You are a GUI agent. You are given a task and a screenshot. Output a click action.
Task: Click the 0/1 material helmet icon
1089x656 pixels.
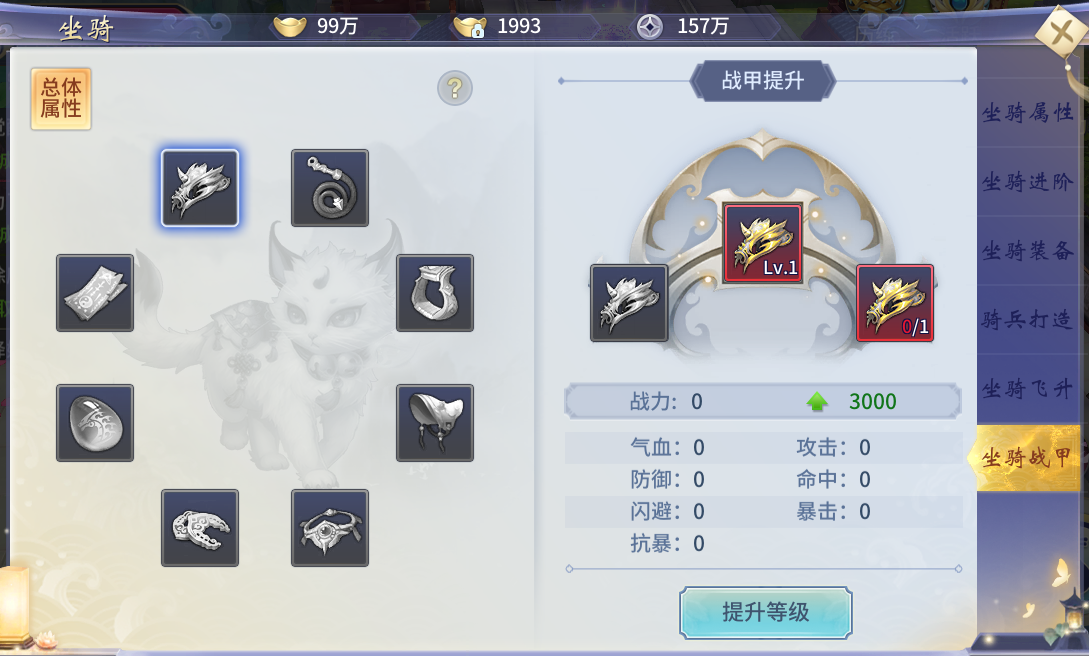pos(895,303)
